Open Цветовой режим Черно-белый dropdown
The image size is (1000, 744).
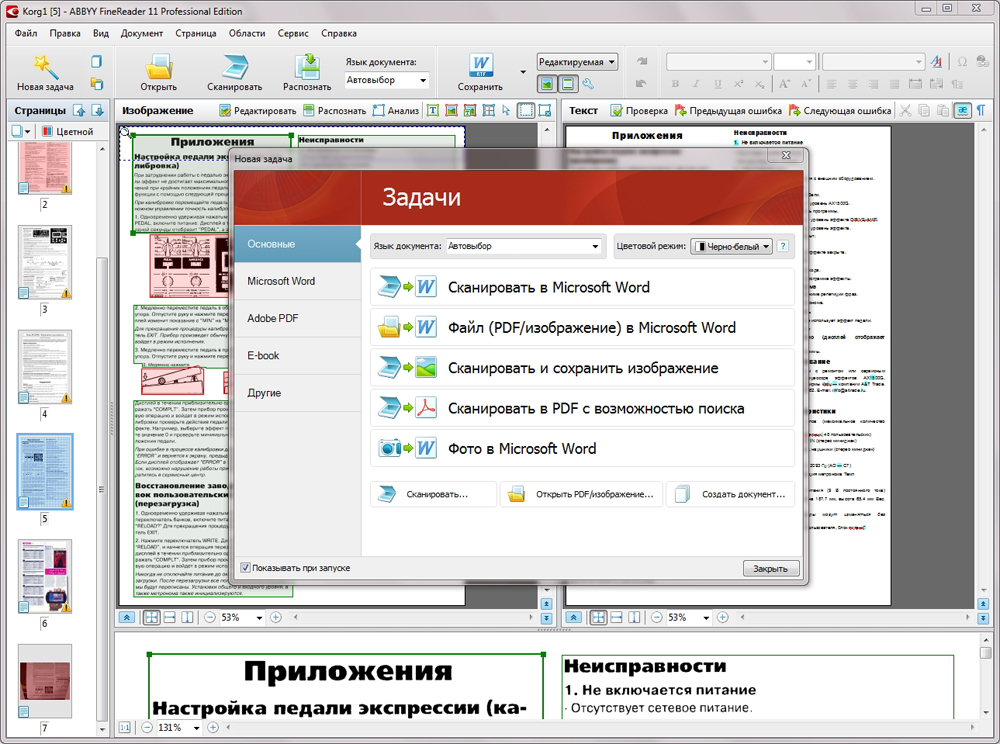tap(732, 246)
